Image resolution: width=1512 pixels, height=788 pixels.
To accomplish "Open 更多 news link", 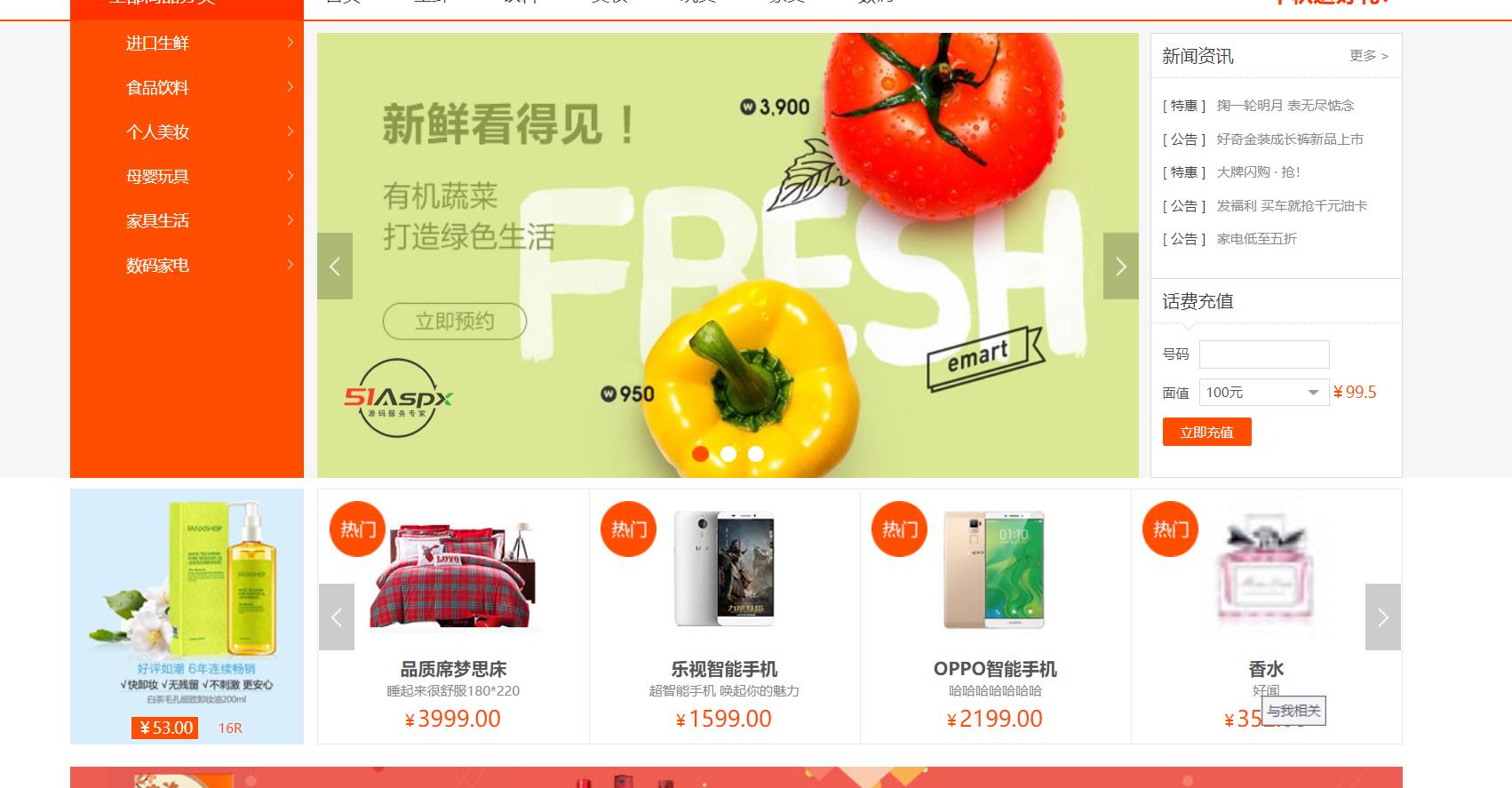I will 1368,56.
